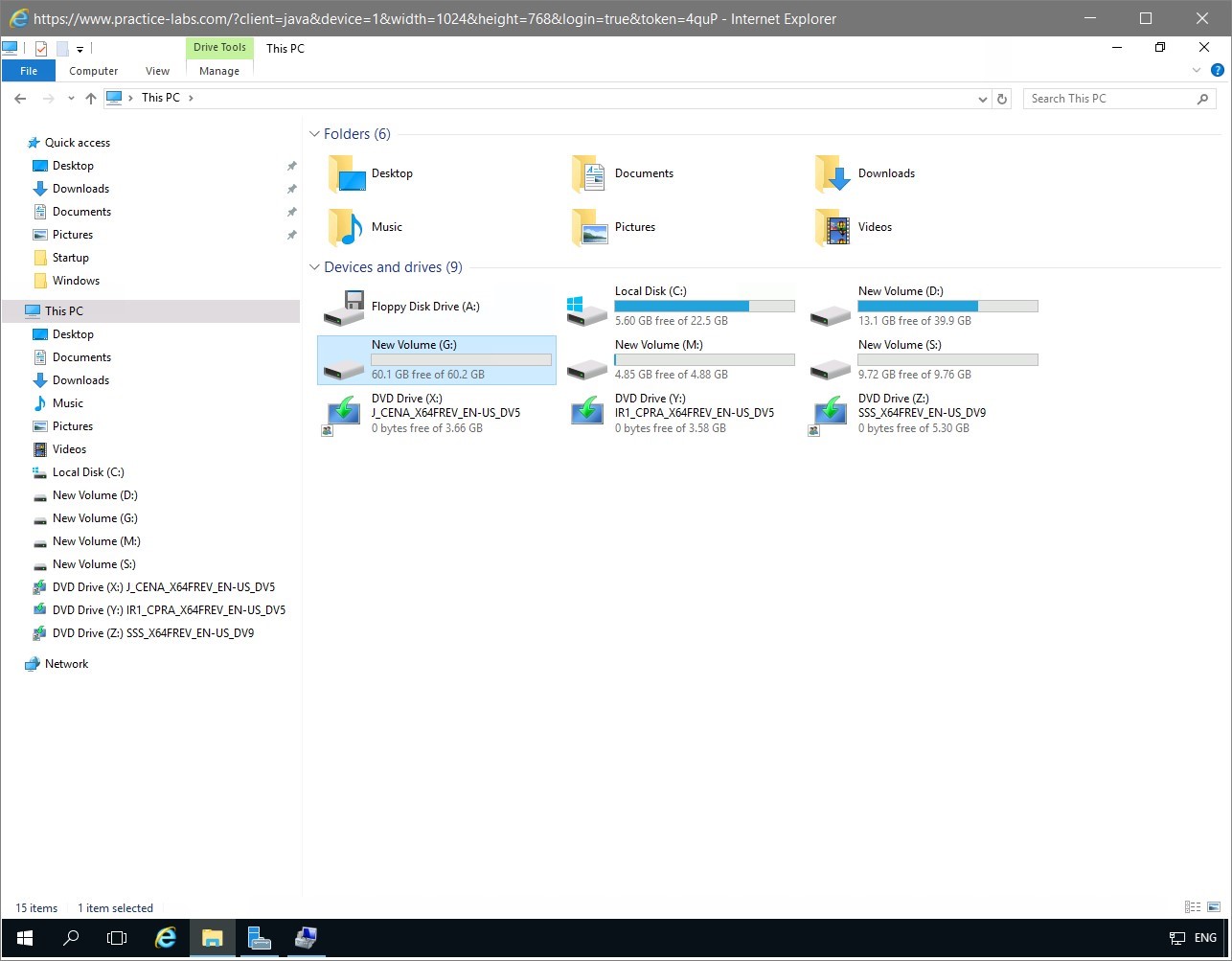Select DVD Drive (X:) in the drives list
The image size is (1232, 961).
(343, 414)
